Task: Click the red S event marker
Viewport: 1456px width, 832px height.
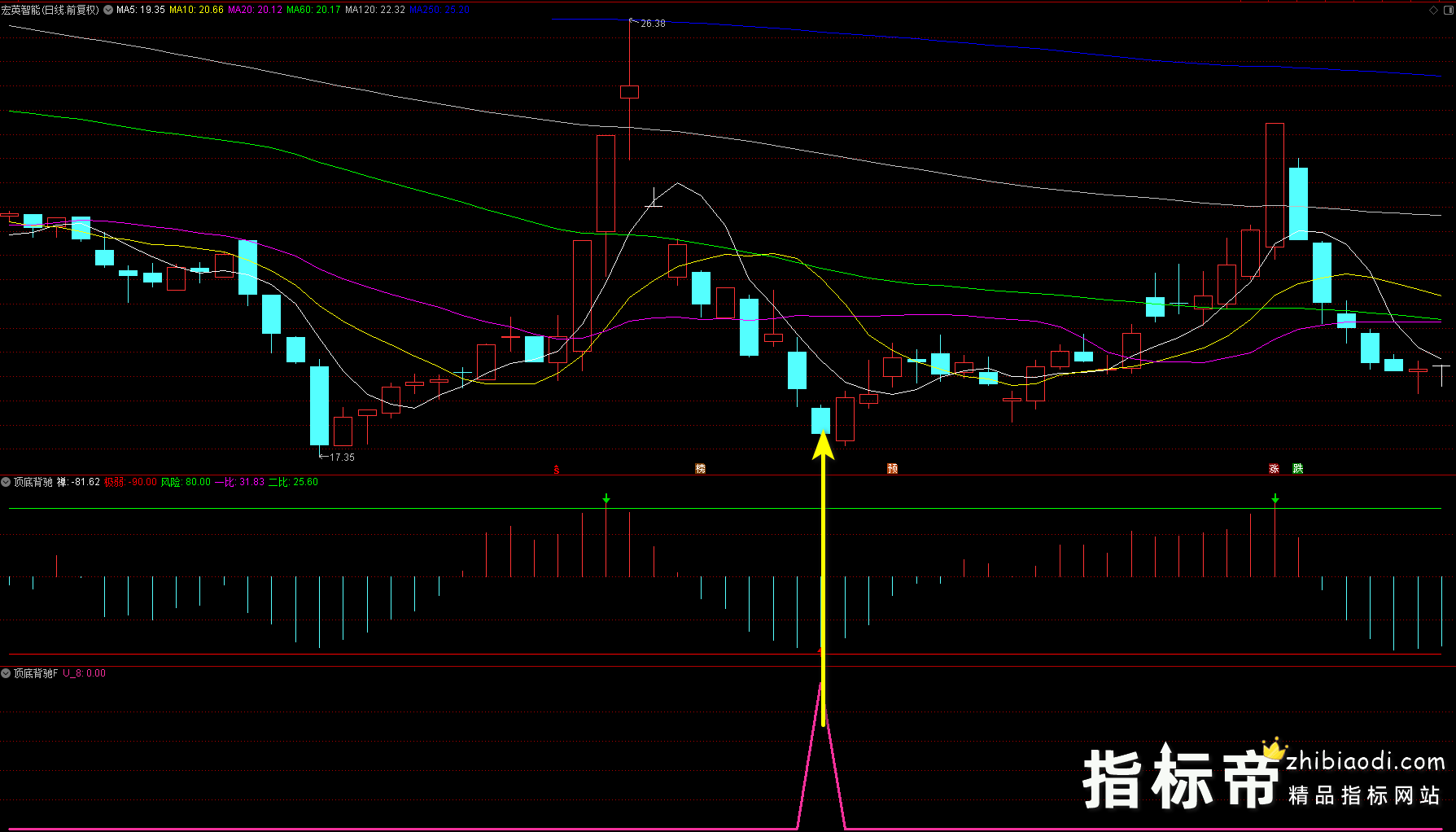Action: (x=557, y=470)
